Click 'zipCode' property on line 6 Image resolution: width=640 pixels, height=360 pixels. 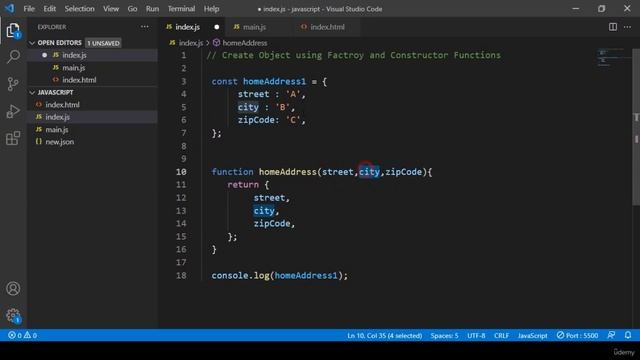coord(256,120)
